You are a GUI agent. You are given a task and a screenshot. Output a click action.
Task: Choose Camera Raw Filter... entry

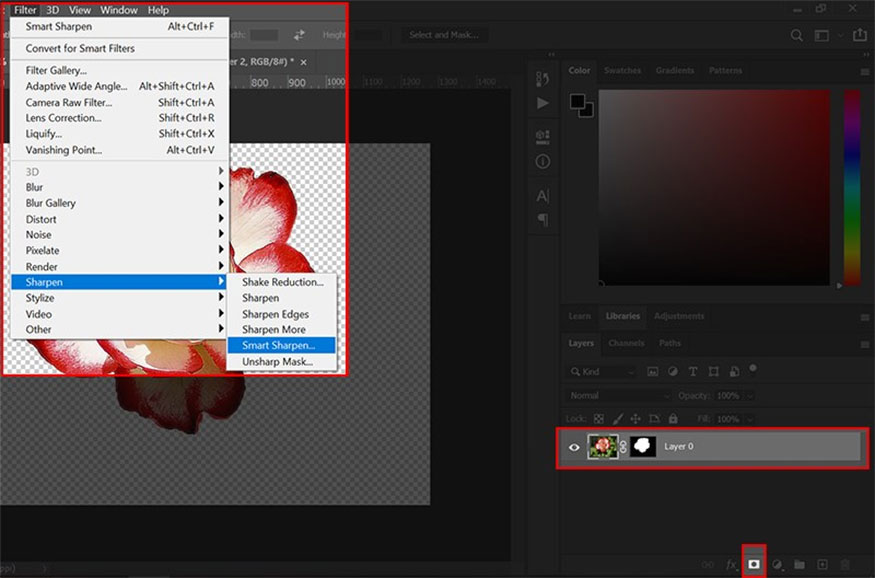[119, 102]
